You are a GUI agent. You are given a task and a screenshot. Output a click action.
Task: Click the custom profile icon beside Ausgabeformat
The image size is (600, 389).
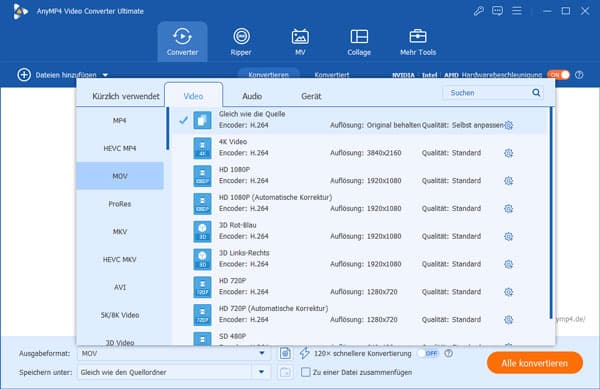click(285, 353)
